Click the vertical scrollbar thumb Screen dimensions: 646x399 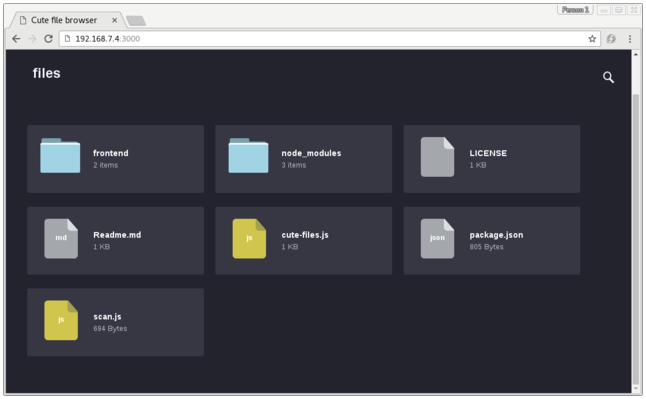click(636, 239)
